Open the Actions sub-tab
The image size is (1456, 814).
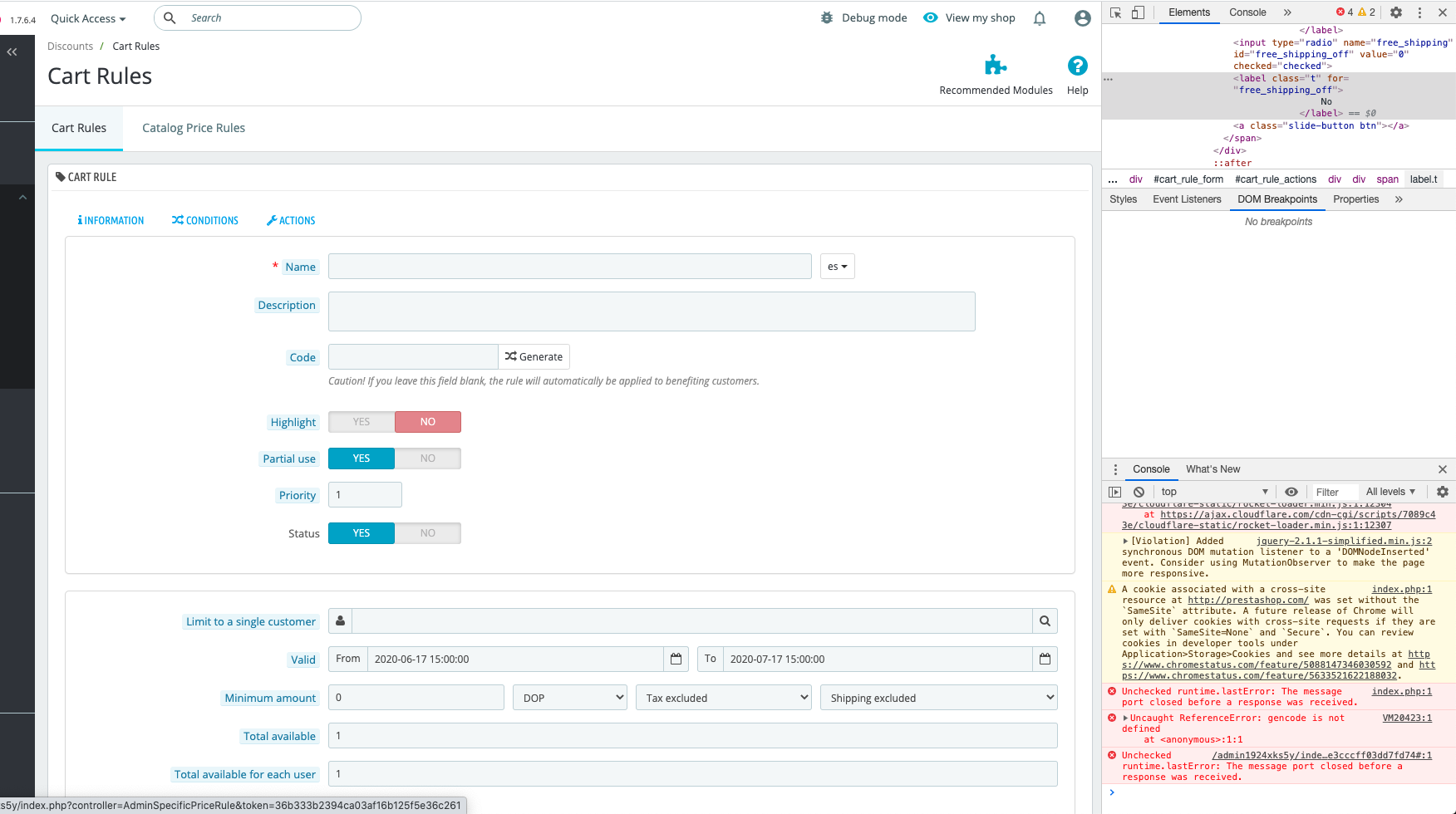pos(291,220)
